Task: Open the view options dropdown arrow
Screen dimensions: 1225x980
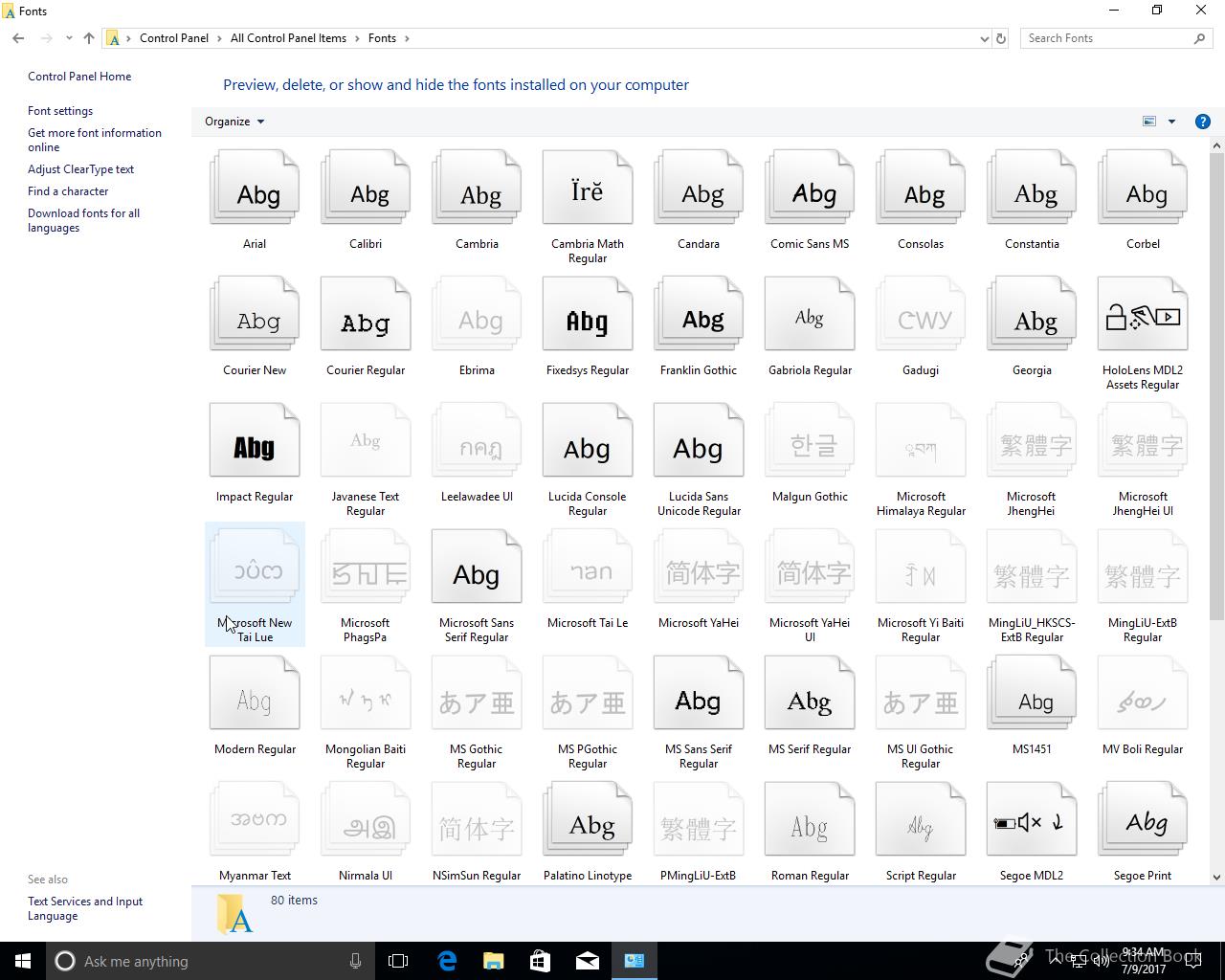Action: click(x=1171, y=122)
